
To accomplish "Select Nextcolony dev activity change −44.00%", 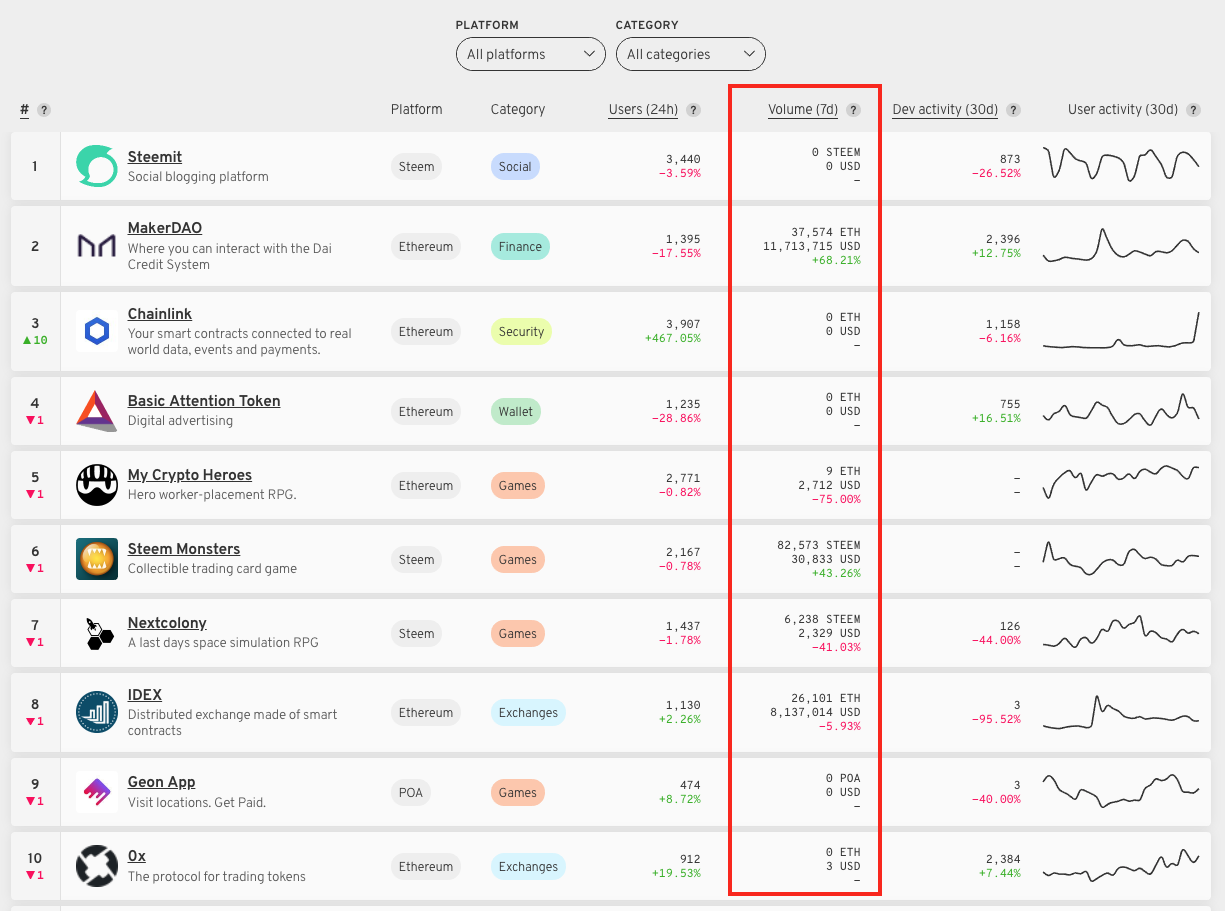I will (x=996, y=640).
